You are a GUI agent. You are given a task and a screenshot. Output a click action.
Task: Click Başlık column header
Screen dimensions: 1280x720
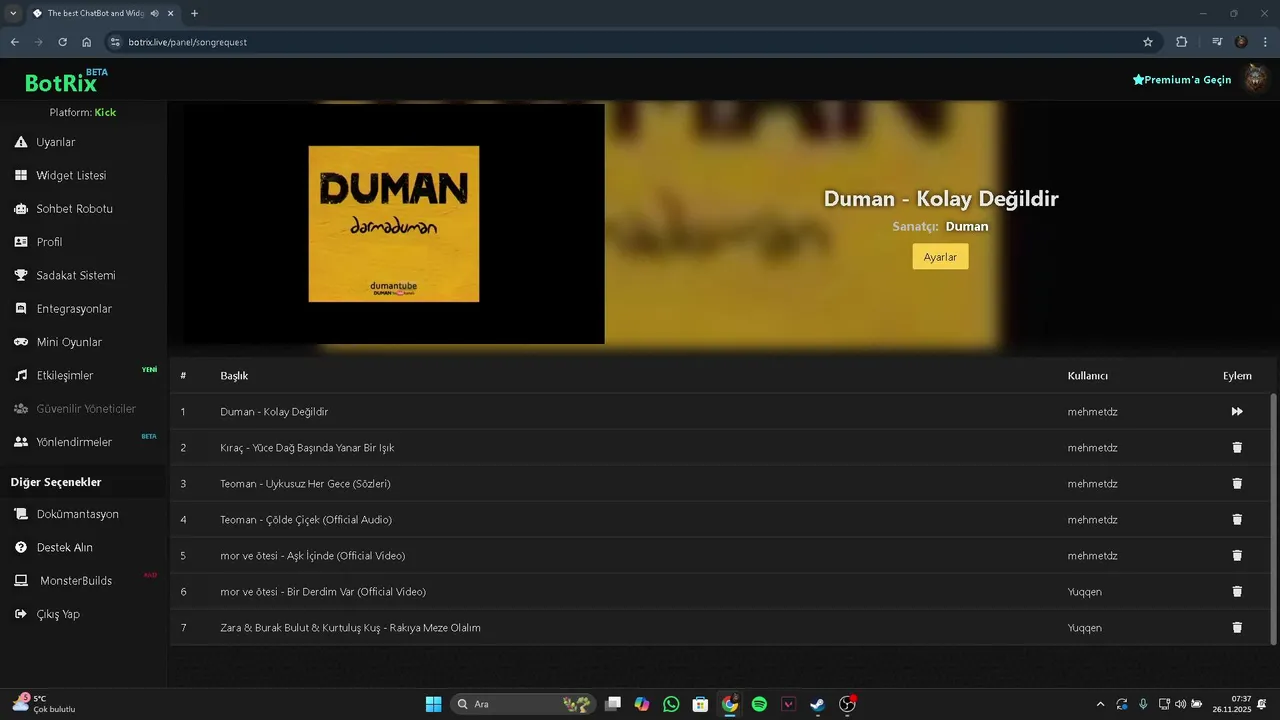pyautogui.click(x=234, y=376)
